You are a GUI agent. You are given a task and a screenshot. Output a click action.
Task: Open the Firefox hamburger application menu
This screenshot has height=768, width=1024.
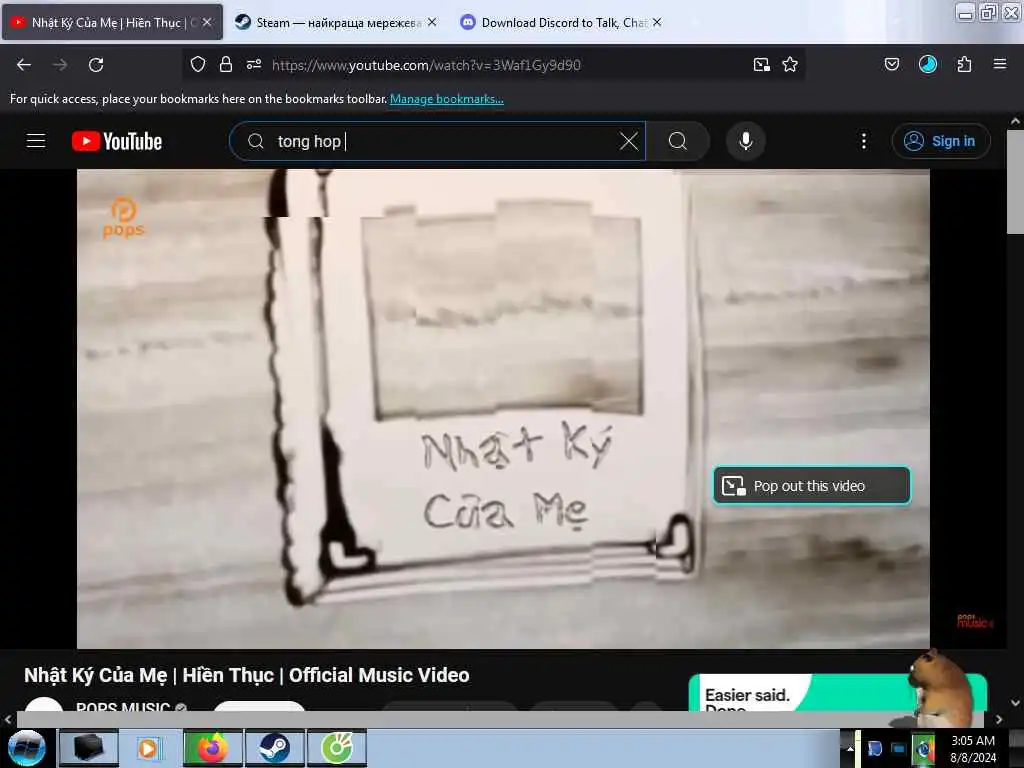coord(1000,64)
